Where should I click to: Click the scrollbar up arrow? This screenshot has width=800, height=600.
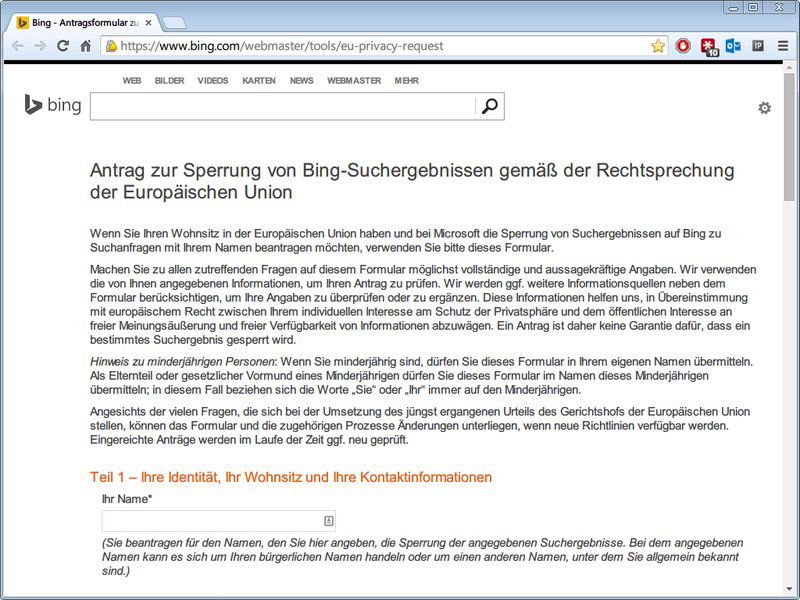click(789, 69)
